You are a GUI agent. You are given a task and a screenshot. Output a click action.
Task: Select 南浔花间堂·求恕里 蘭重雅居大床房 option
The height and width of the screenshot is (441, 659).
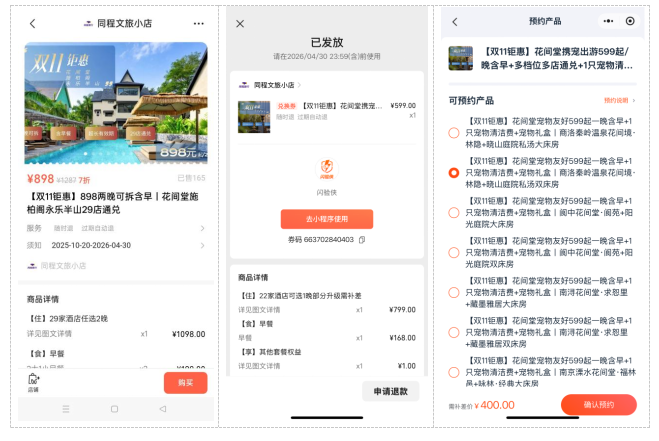pyautogui.click(x=454, y=292)
